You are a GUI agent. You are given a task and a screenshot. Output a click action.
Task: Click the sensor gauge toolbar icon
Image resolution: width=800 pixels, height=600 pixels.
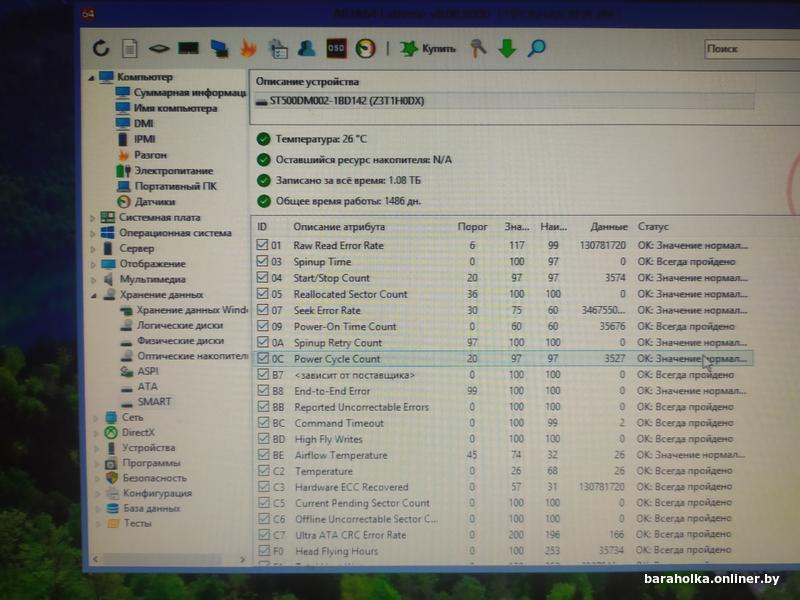[365, 48]
